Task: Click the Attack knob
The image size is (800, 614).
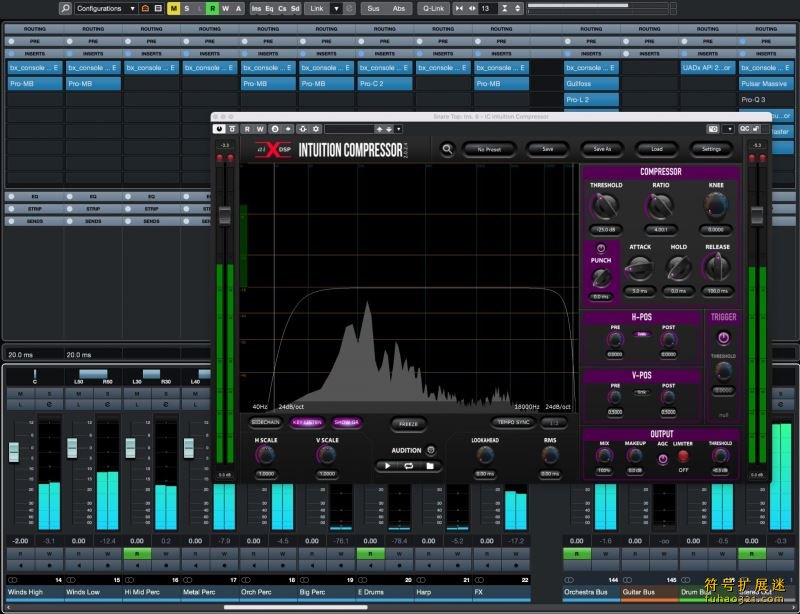Action: tap(639, 267)
